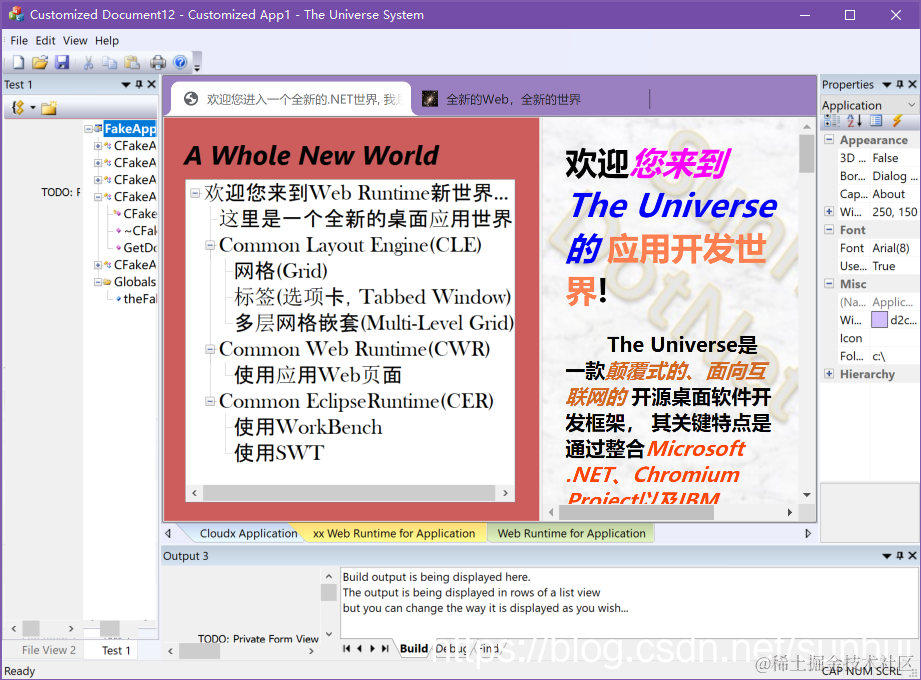Pin the Properties panel

900,85
